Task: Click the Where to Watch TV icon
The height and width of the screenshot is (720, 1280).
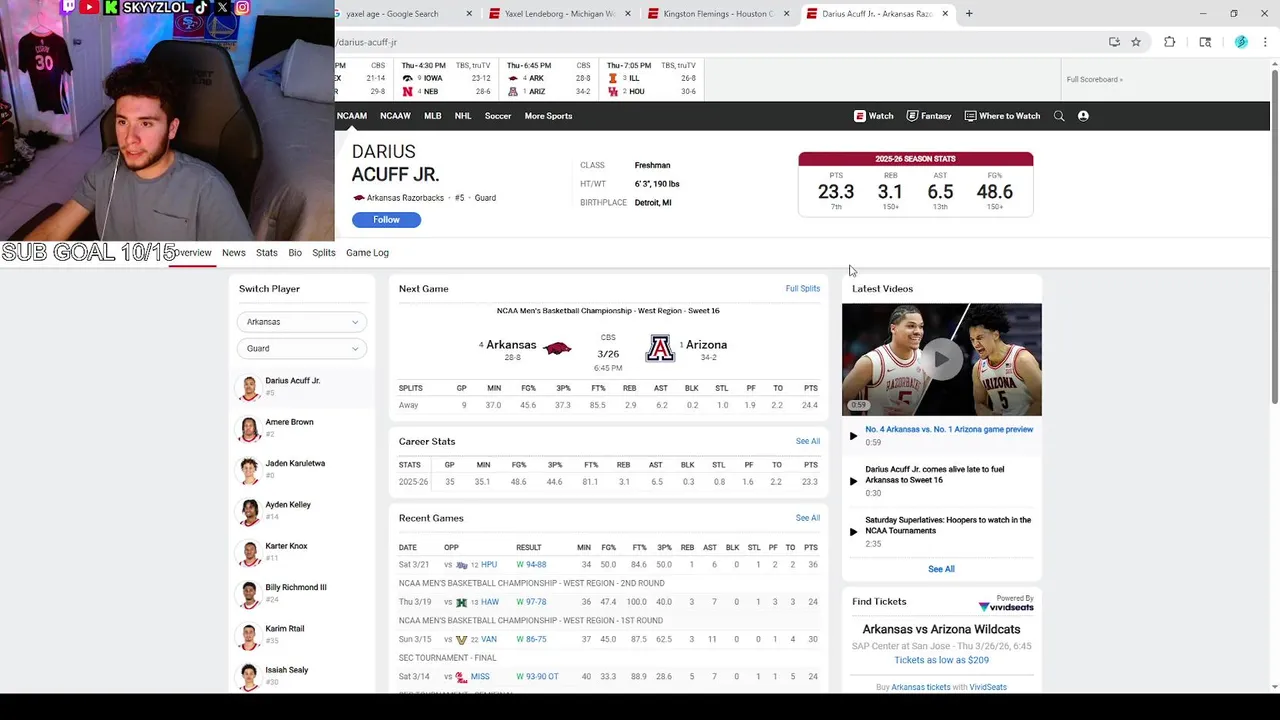Action: [x=970, y=116]
